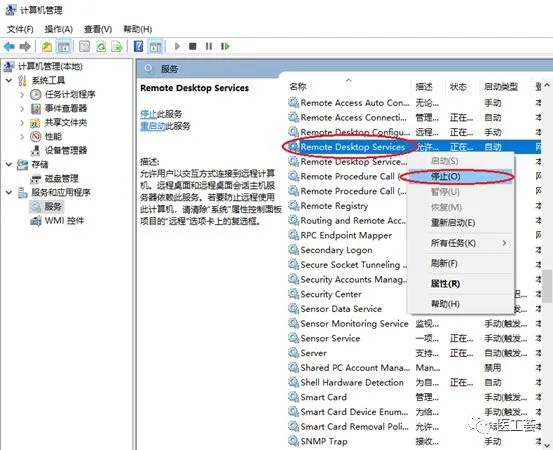
Task: Click the scrollbar down arrow in services list
Action: 547,445
